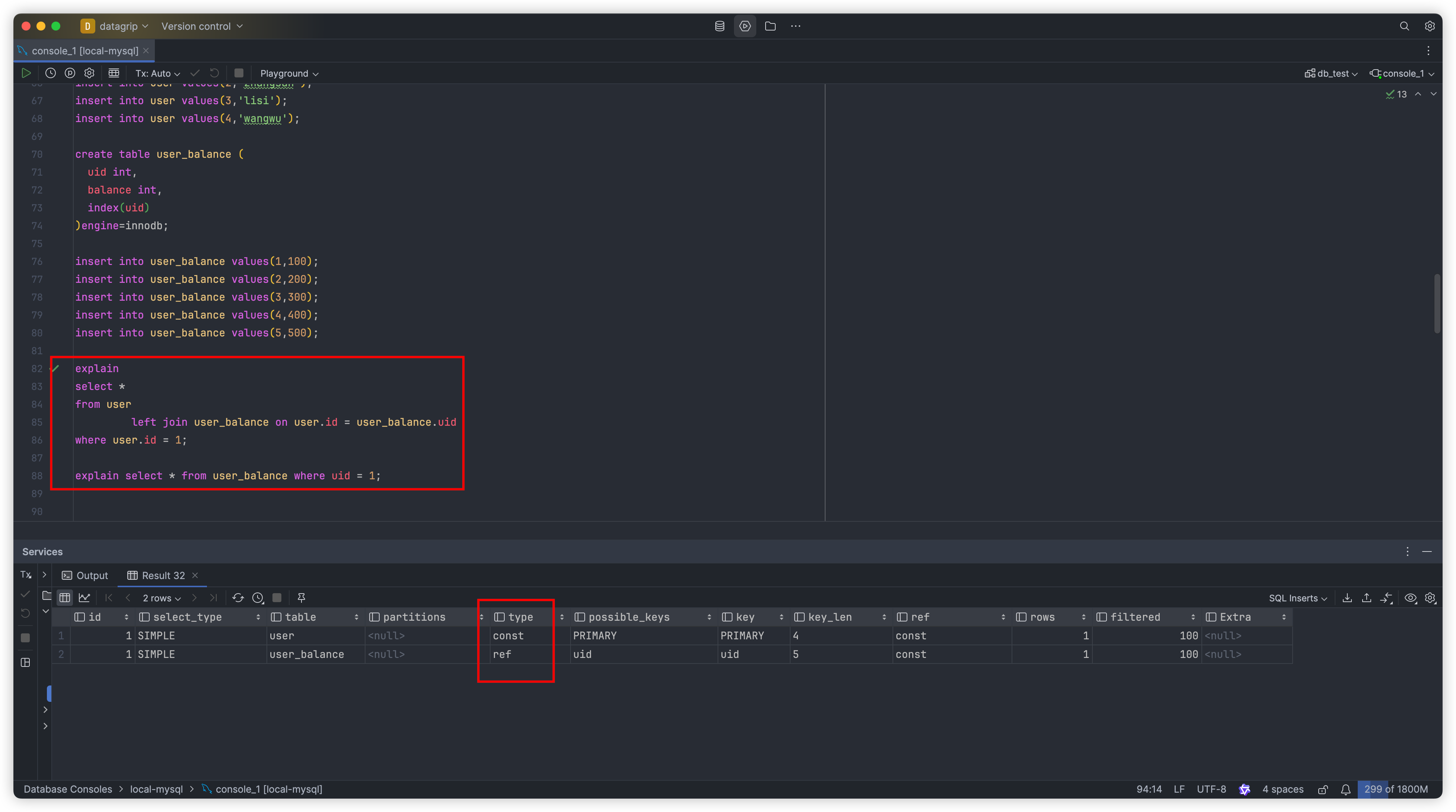Open SQL Inserts extractor dropdown

1298,598
